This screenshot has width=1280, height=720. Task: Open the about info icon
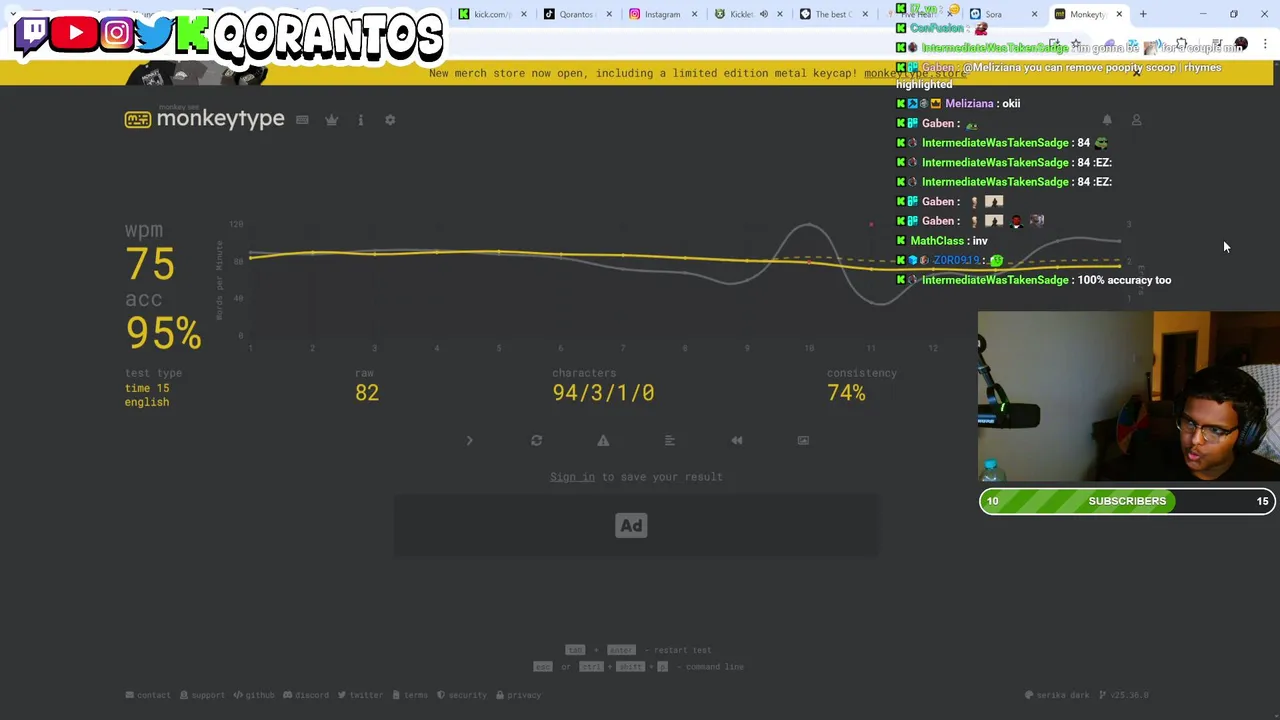[361, 120]
